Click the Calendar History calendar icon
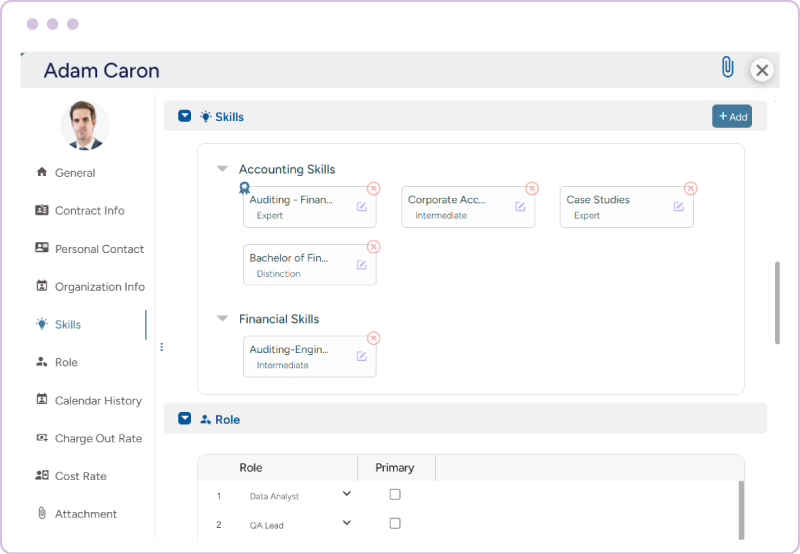The width and height of the screenshot is (800, 554). click(x=42, y=399)
